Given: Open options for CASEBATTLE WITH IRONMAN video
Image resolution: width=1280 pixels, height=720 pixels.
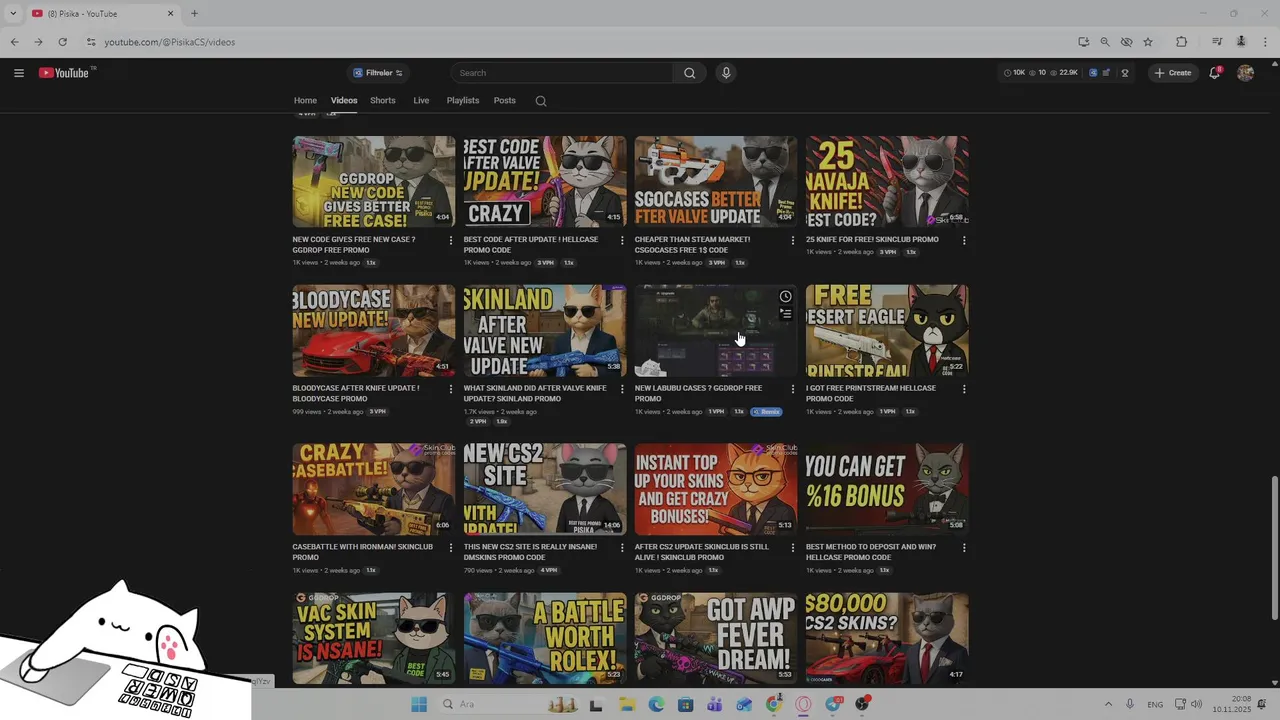Looking at the screenshot, I should click(451, 547).
